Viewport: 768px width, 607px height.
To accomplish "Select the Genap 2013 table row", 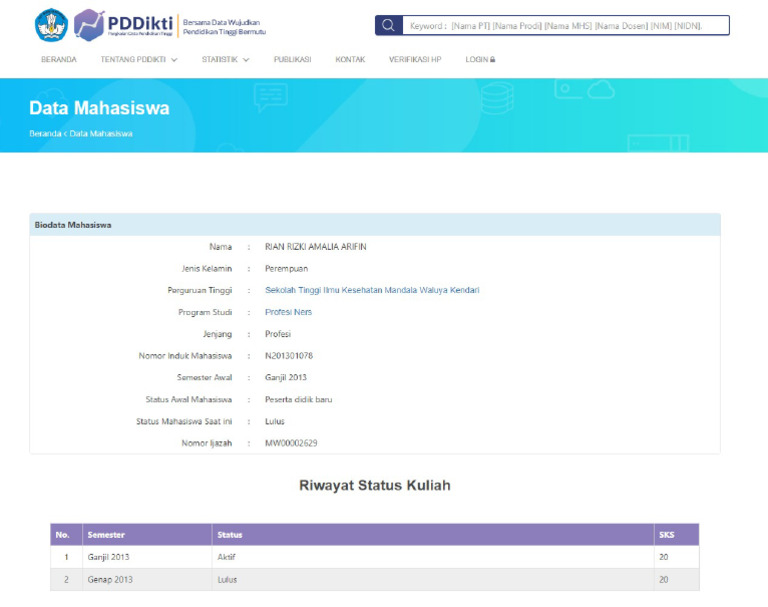I will (375, 579).
